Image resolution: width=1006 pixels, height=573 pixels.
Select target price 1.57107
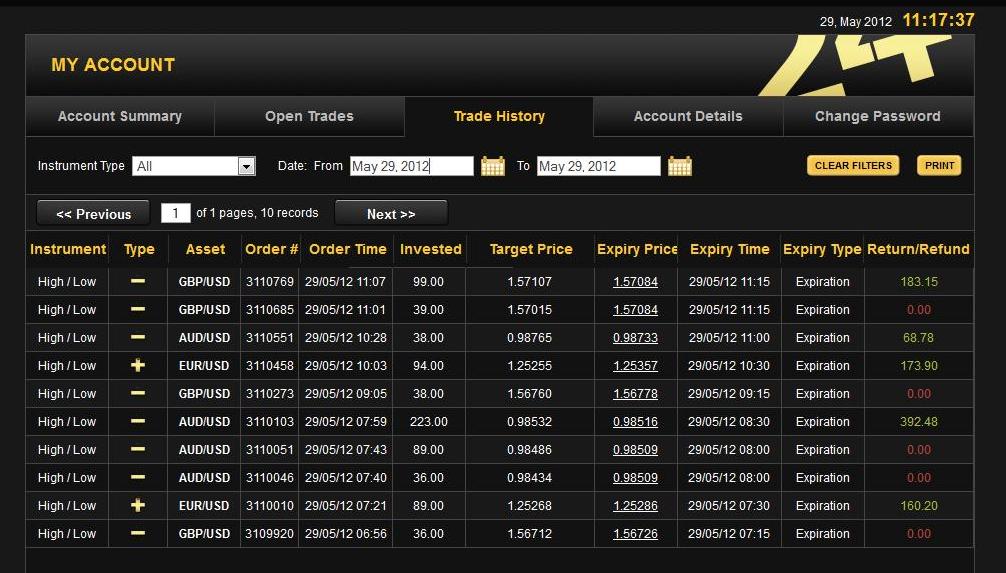529,282
